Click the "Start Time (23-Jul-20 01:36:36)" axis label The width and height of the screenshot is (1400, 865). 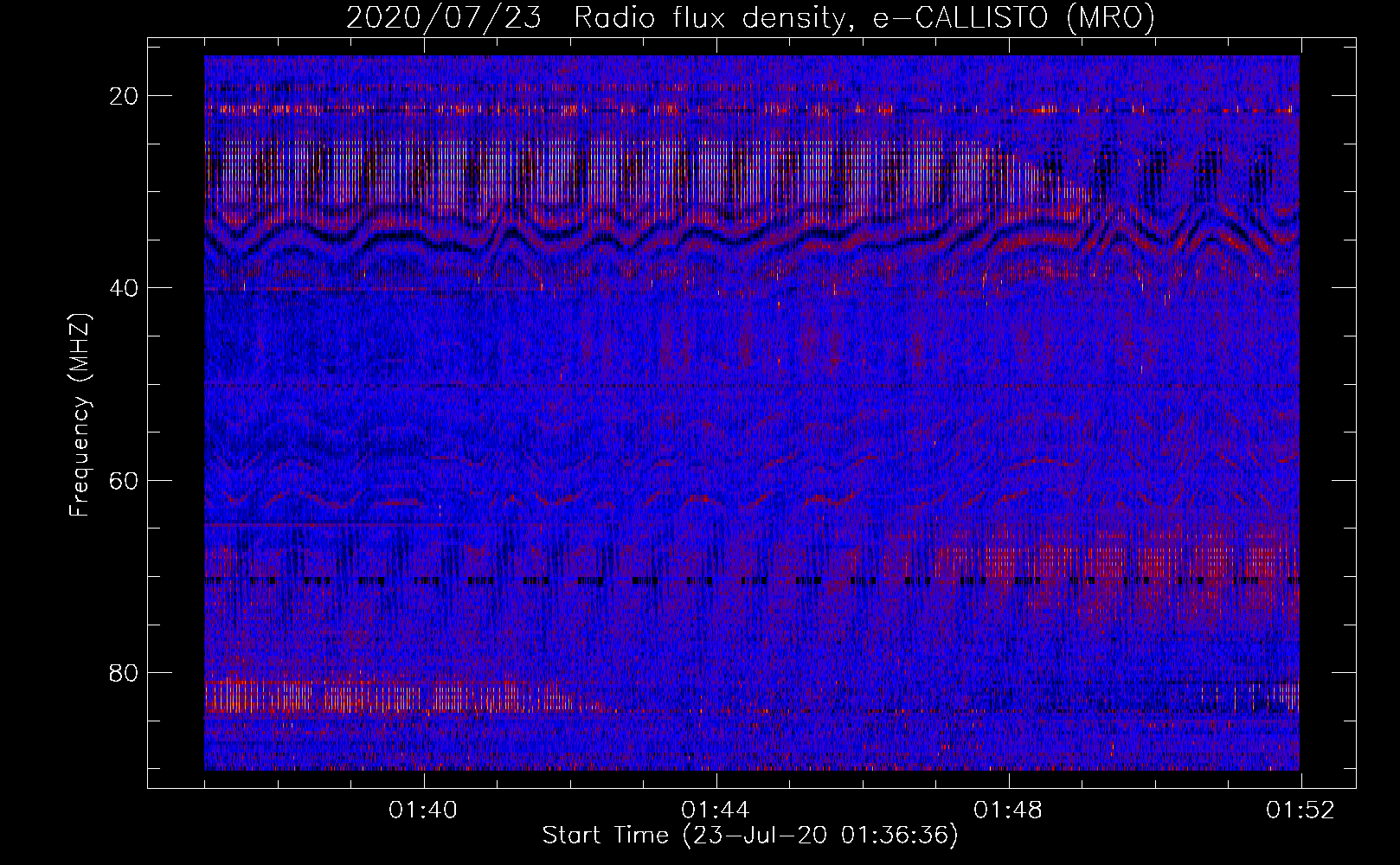pyautogui.click(x=750, y=836)
